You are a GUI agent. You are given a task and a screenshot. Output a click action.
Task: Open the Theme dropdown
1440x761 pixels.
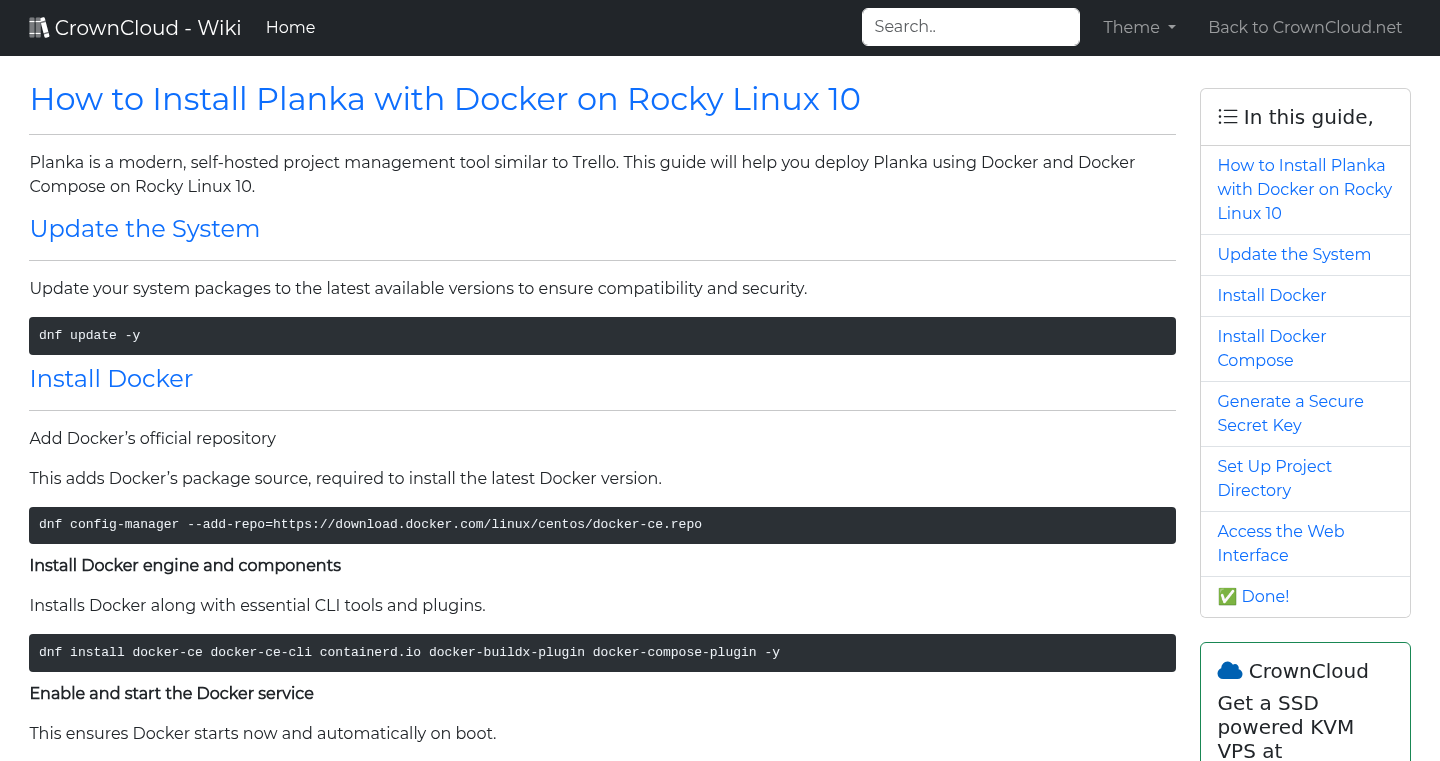[1138, 27]
